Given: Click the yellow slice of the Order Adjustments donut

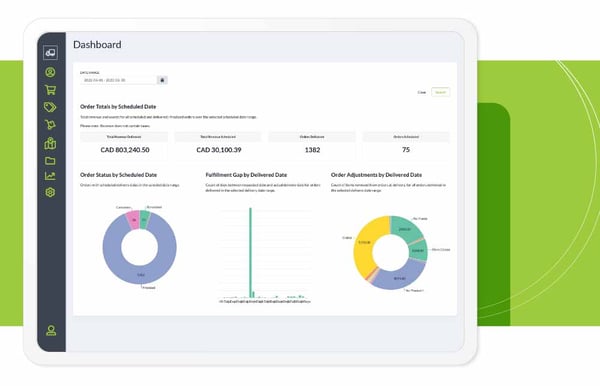Looking at the screenshot, I should pyautogui.click(x=364, y=242).
